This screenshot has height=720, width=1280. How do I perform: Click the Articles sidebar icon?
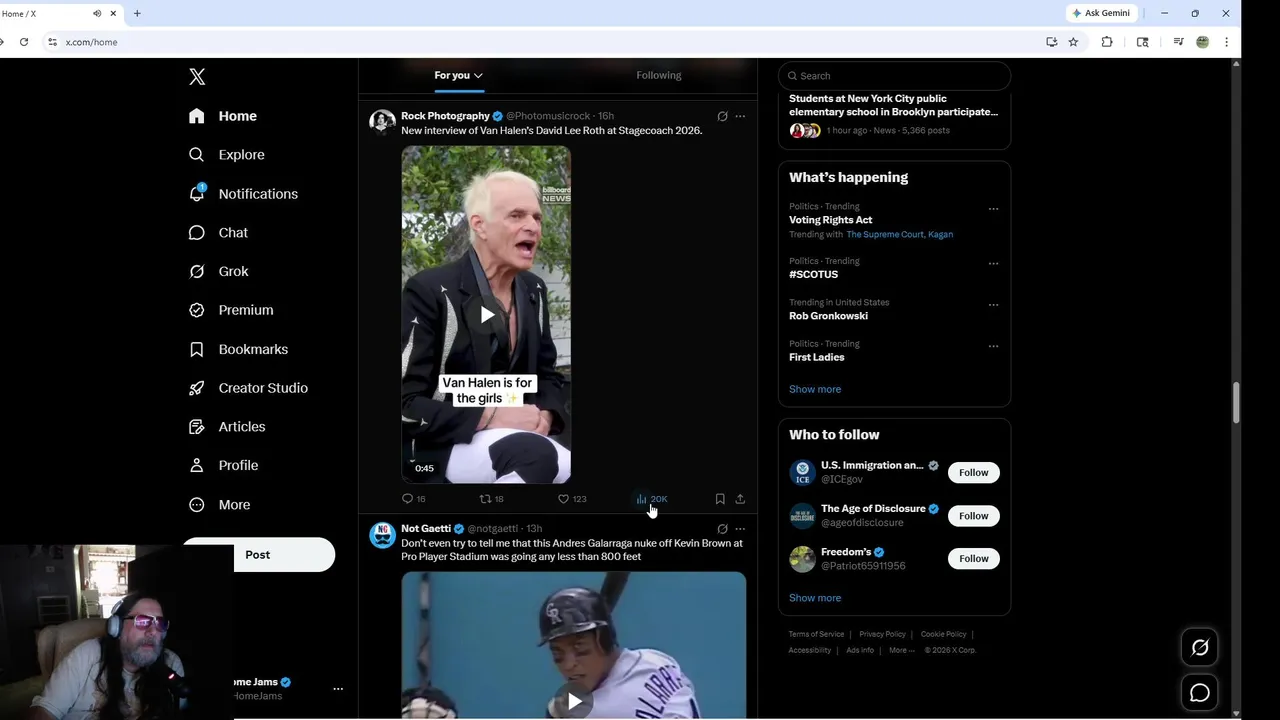pos(197,427)
